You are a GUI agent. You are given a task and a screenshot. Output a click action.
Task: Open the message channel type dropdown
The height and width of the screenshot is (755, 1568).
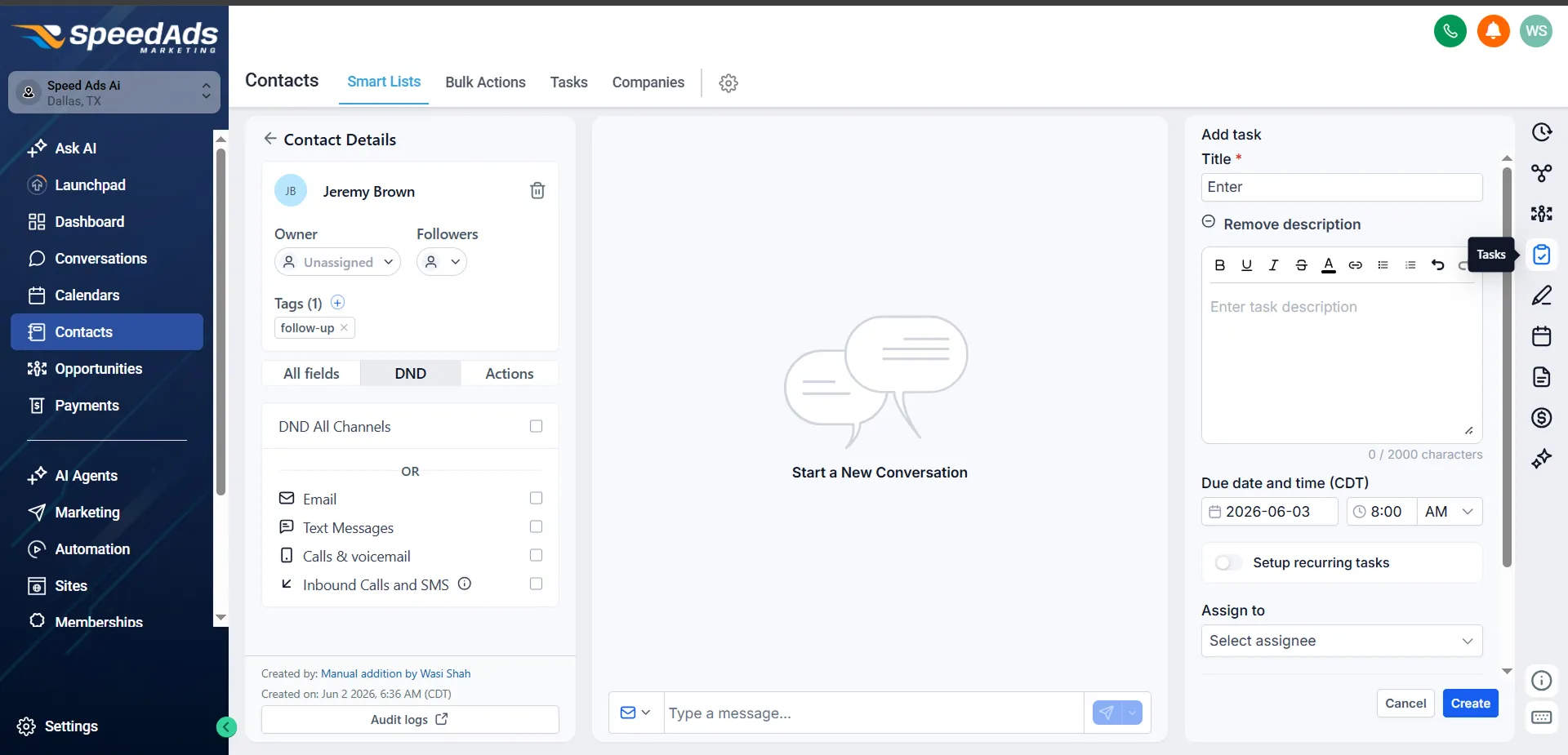click(x=635, y=713)
